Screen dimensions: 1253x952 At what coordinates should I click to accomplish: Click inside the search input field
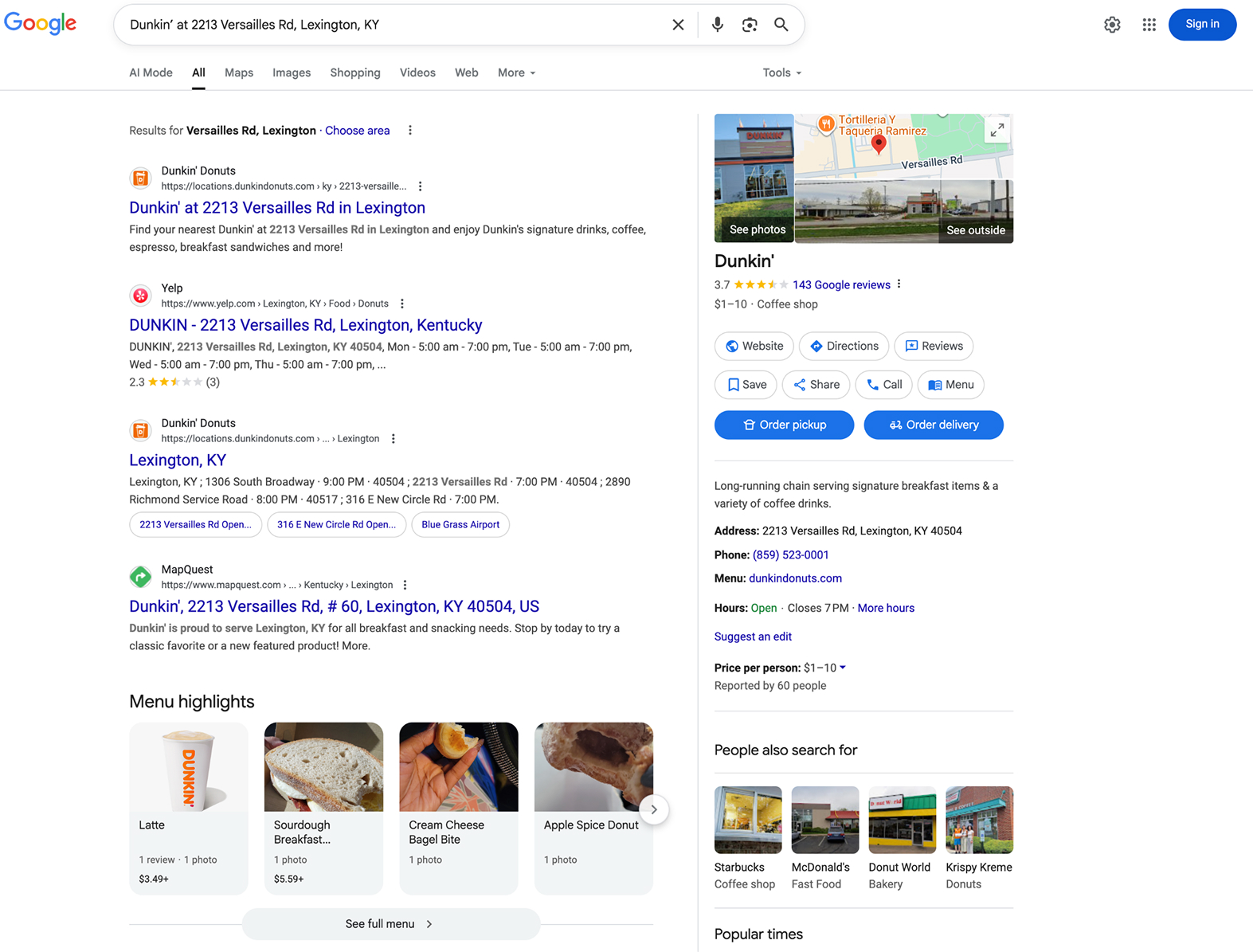click(x=394, y=25)
